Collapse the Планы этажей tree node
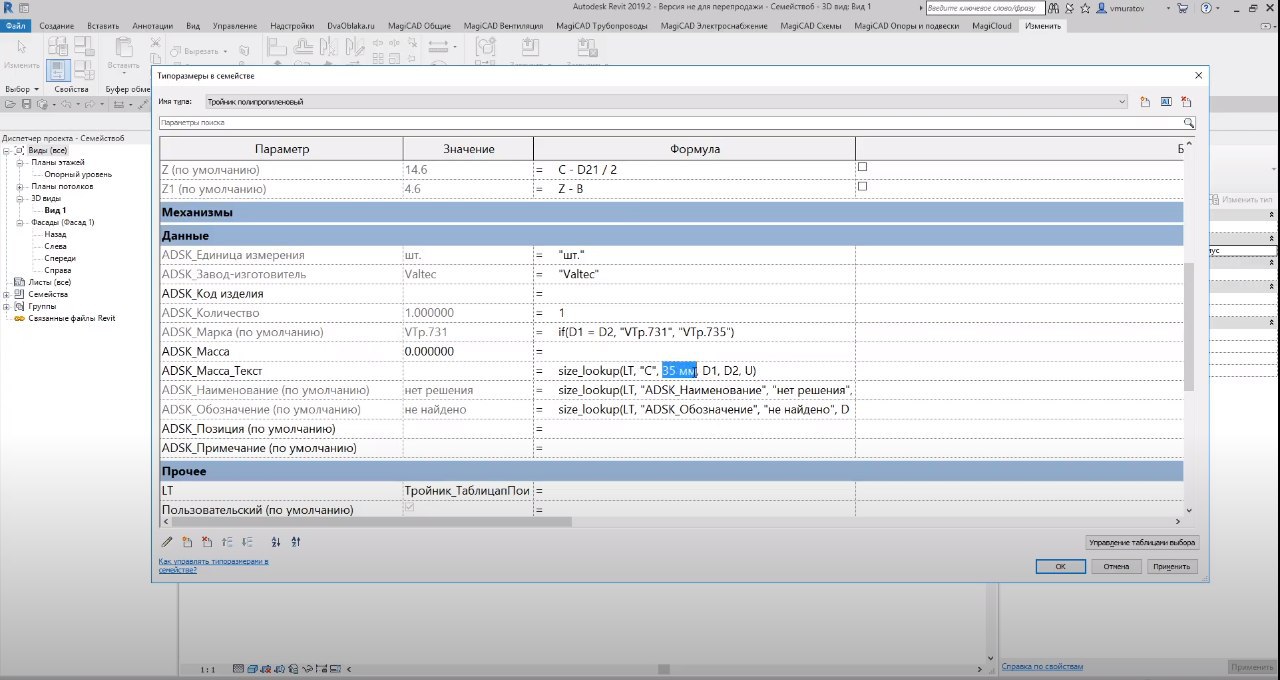The image size is (1280, 680). (20, 162)
